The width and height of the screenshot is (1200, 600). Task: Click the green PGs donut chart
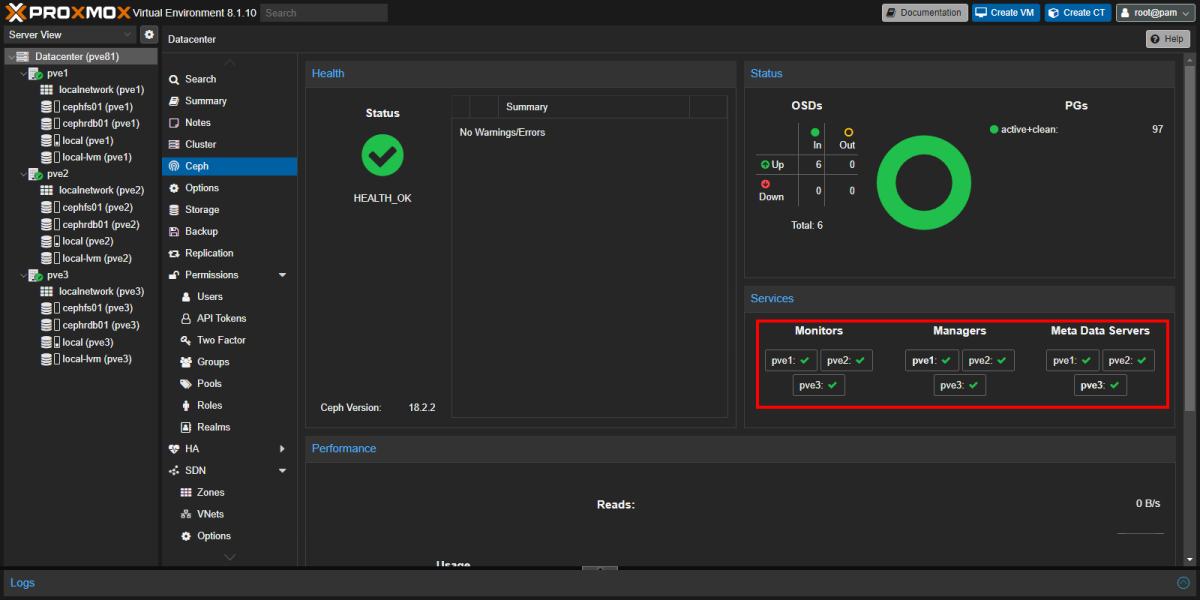(x=924, y=184)
